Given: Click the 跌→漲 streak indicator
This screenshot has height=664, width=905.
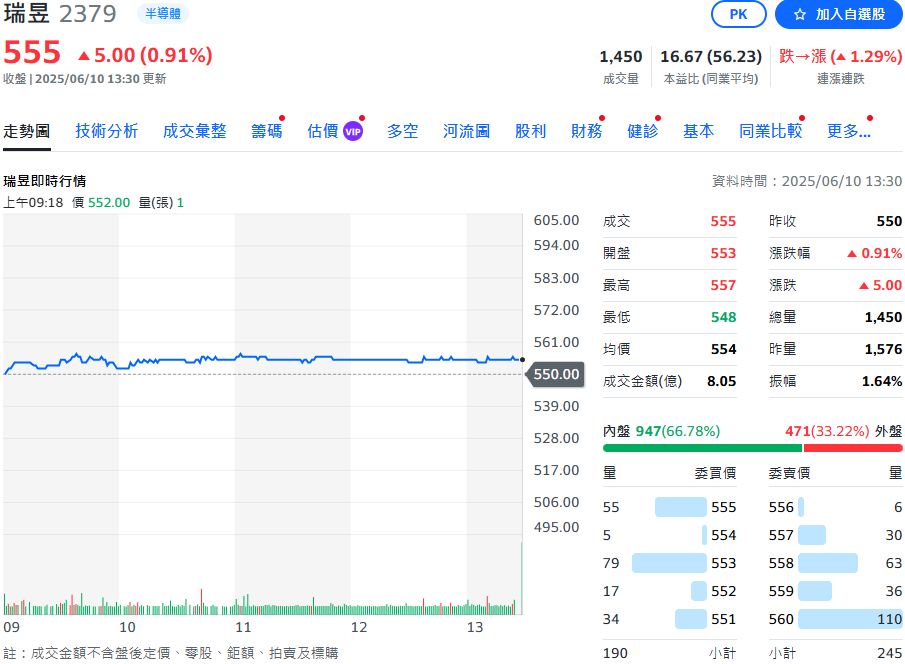Looking at the screenshot, I should click(840, 57).
